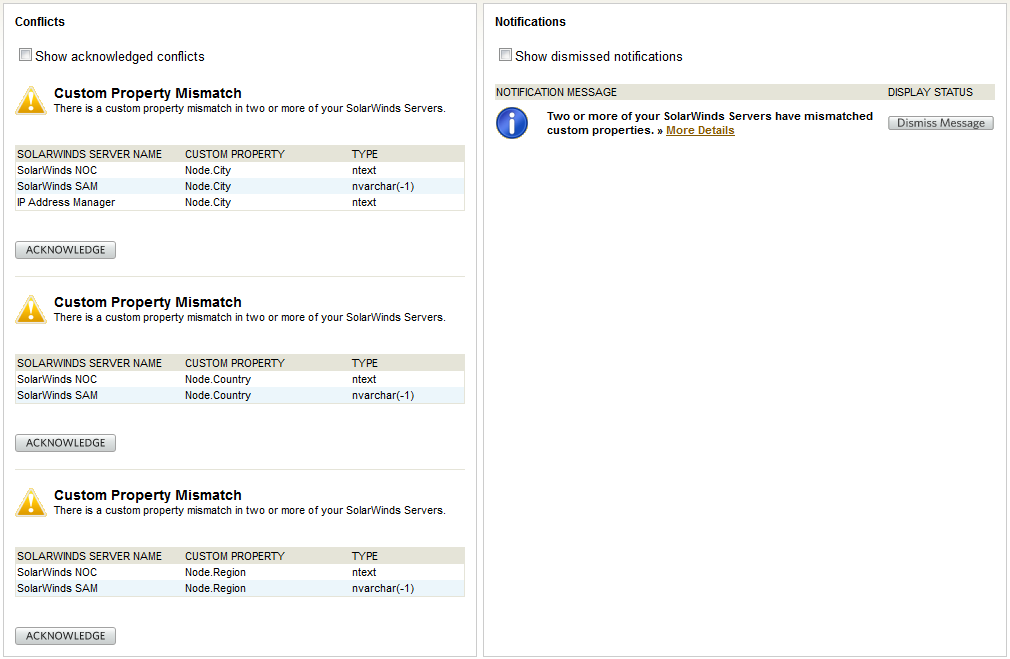
Task: Toggle Show dismissed notifications checkbox
Action: click(x=506, y=56)
